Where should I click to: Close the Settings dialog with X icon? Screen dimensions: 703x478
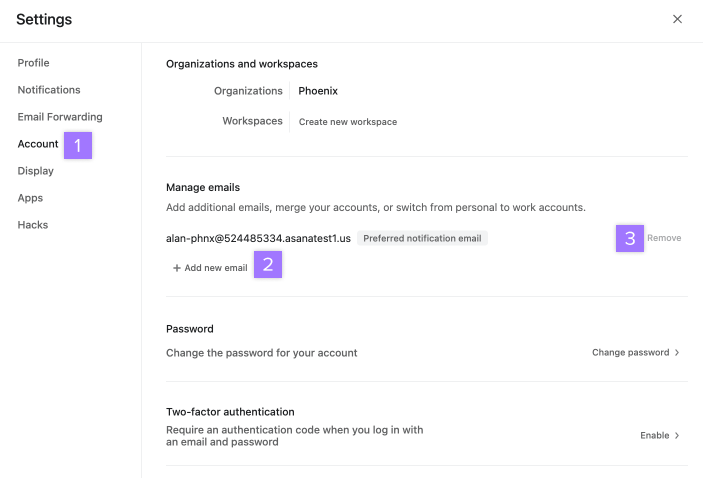(677, 19)
